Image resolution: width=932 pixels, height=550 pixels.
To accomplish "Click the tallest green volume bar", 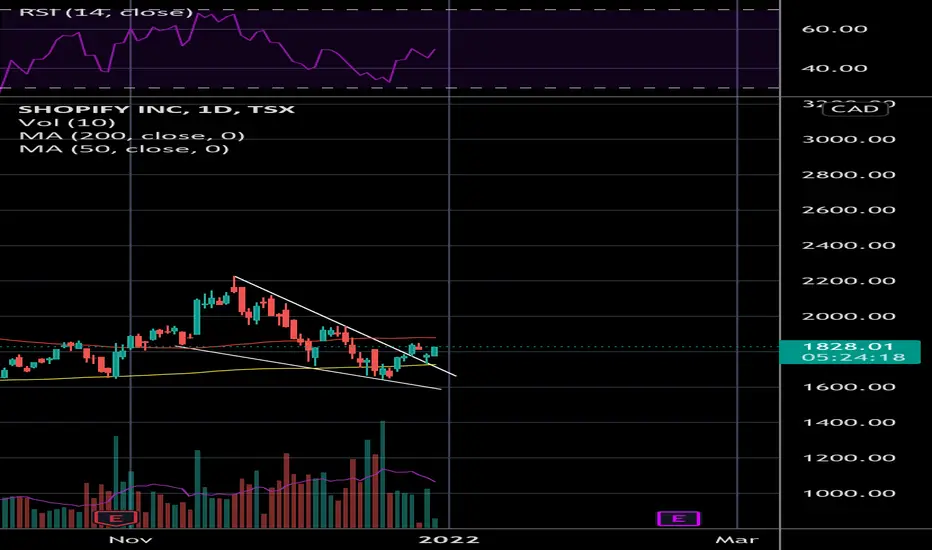I will coord(382,474).
